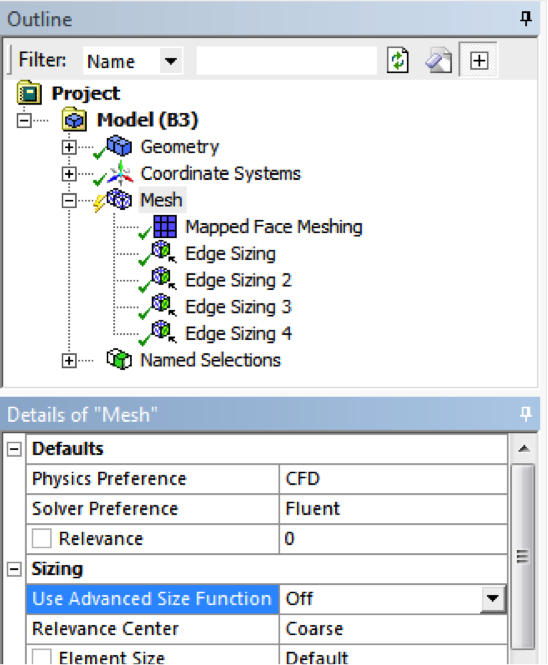Screen dimensions: 548x665
Task: Toggle the Element Size parameter checkbox
Action: pos(42,657)
